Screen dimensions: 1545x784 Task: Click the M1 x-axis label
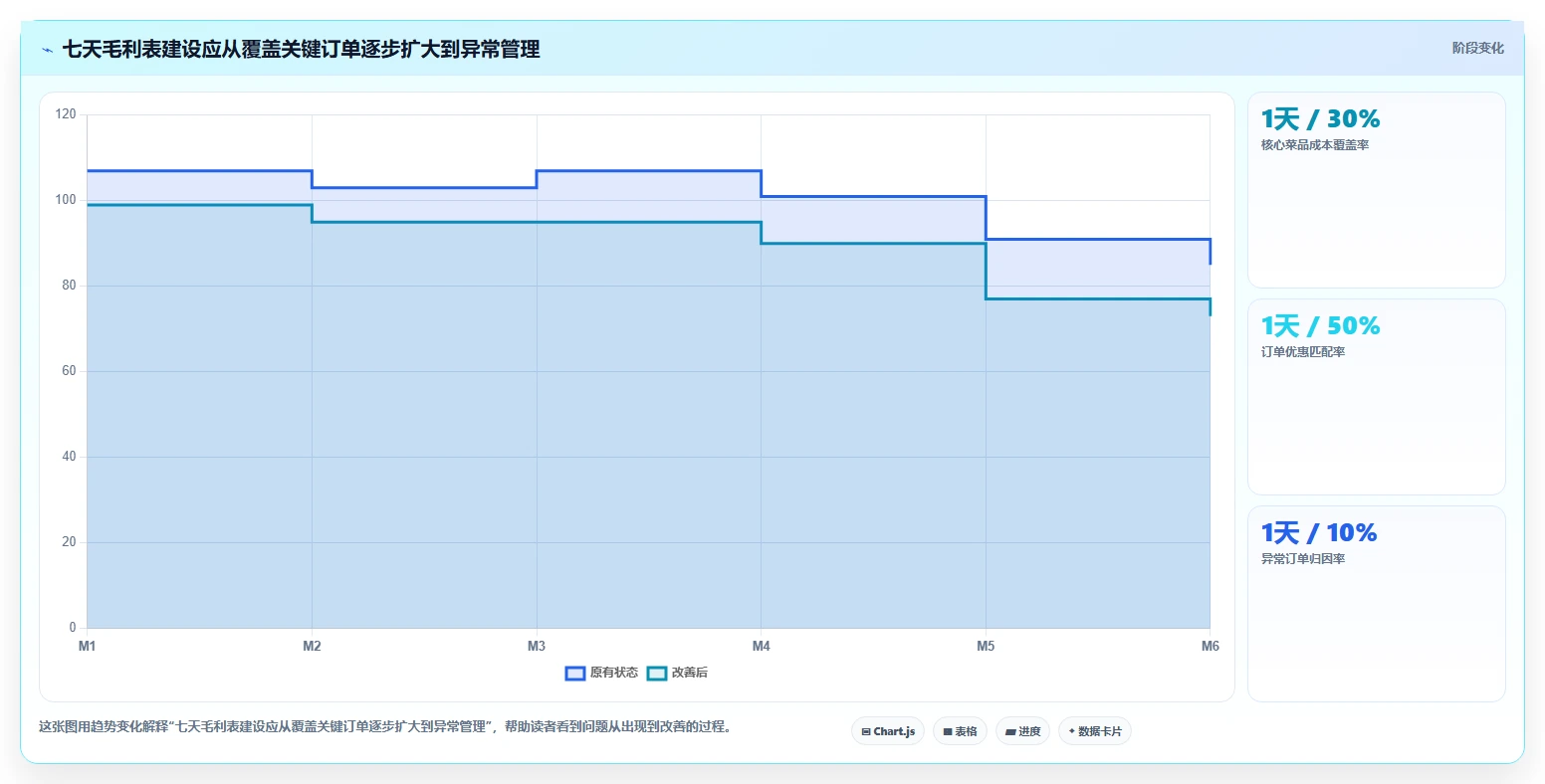click(x=88, y=647)
